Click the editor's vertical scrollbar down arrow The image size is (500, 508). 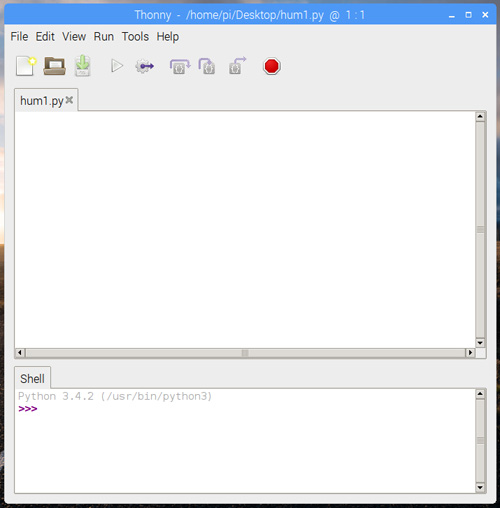point(480,343)
